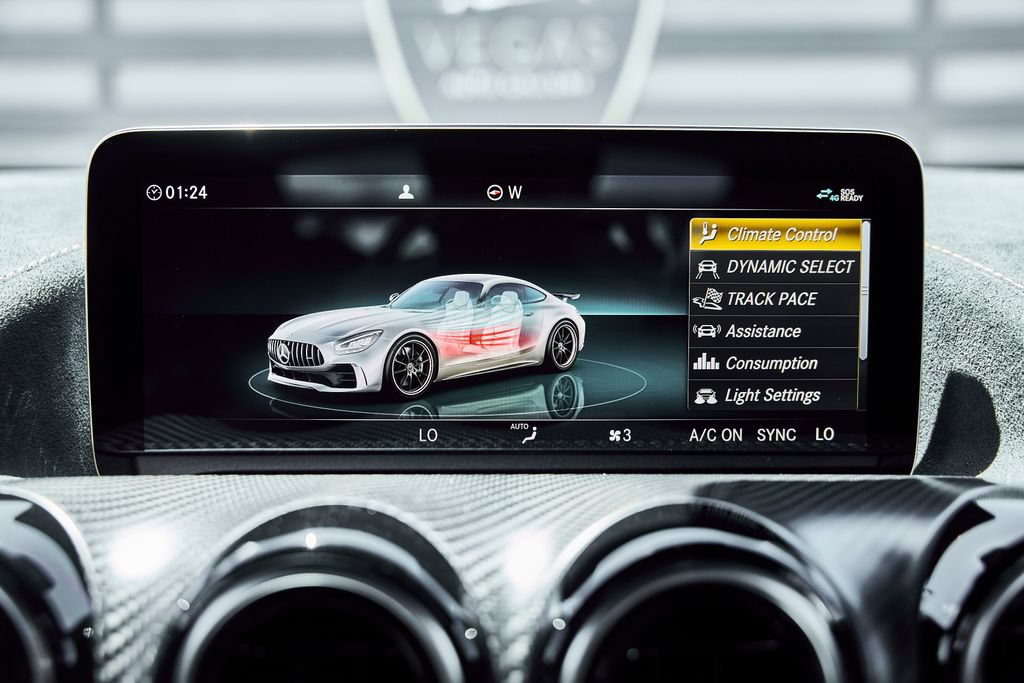Open the TRACK PACE menu item
The width and height of the screenshot is (1024, 683).
coord(774,299)
